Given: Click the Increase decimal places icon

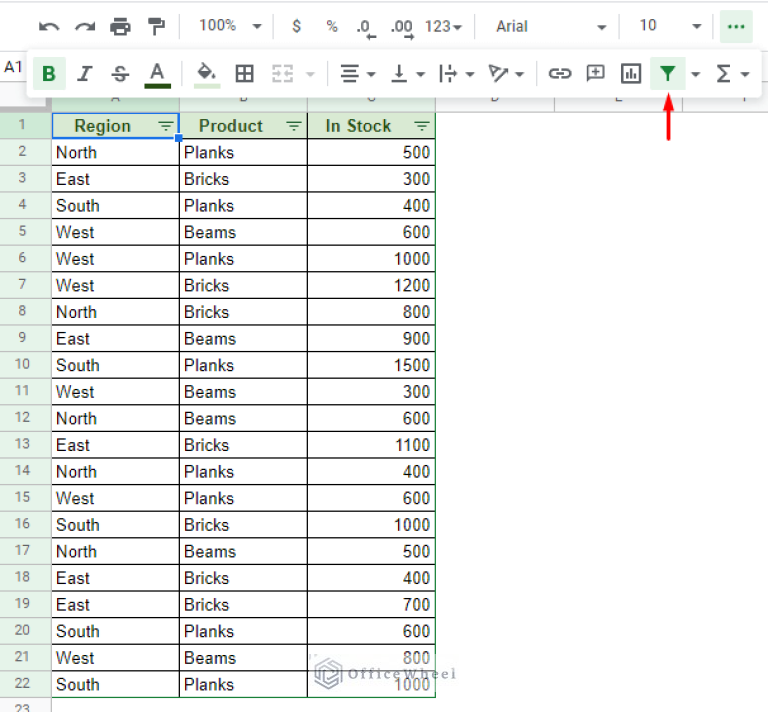Looking at the screenshot, I should (402, 27).
